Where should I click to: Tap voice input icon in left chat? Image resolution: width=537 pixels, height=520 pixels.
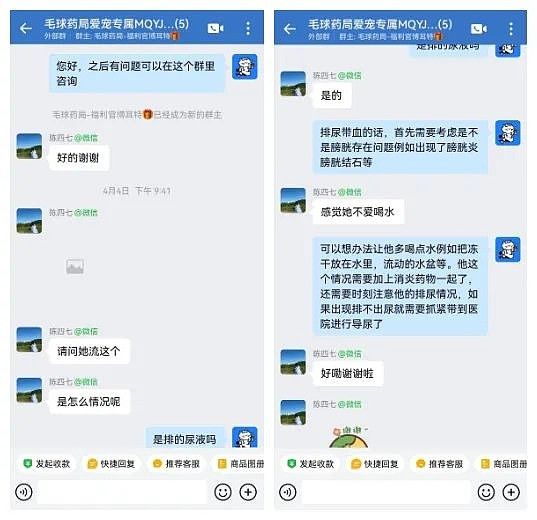(24, 492)
